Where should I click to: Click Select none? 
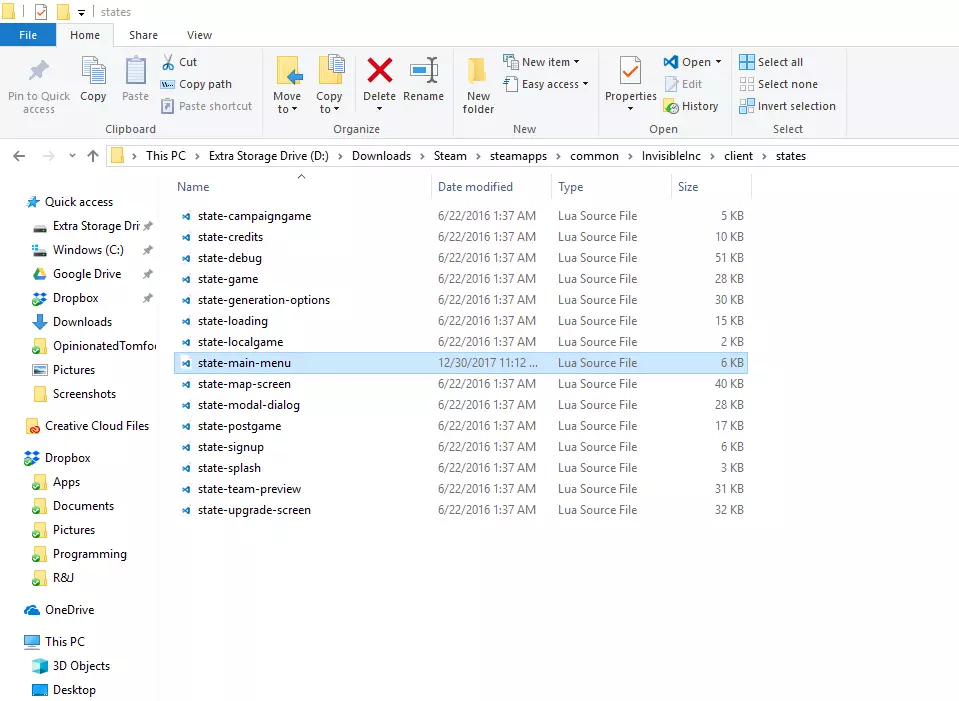pos(778,84)
